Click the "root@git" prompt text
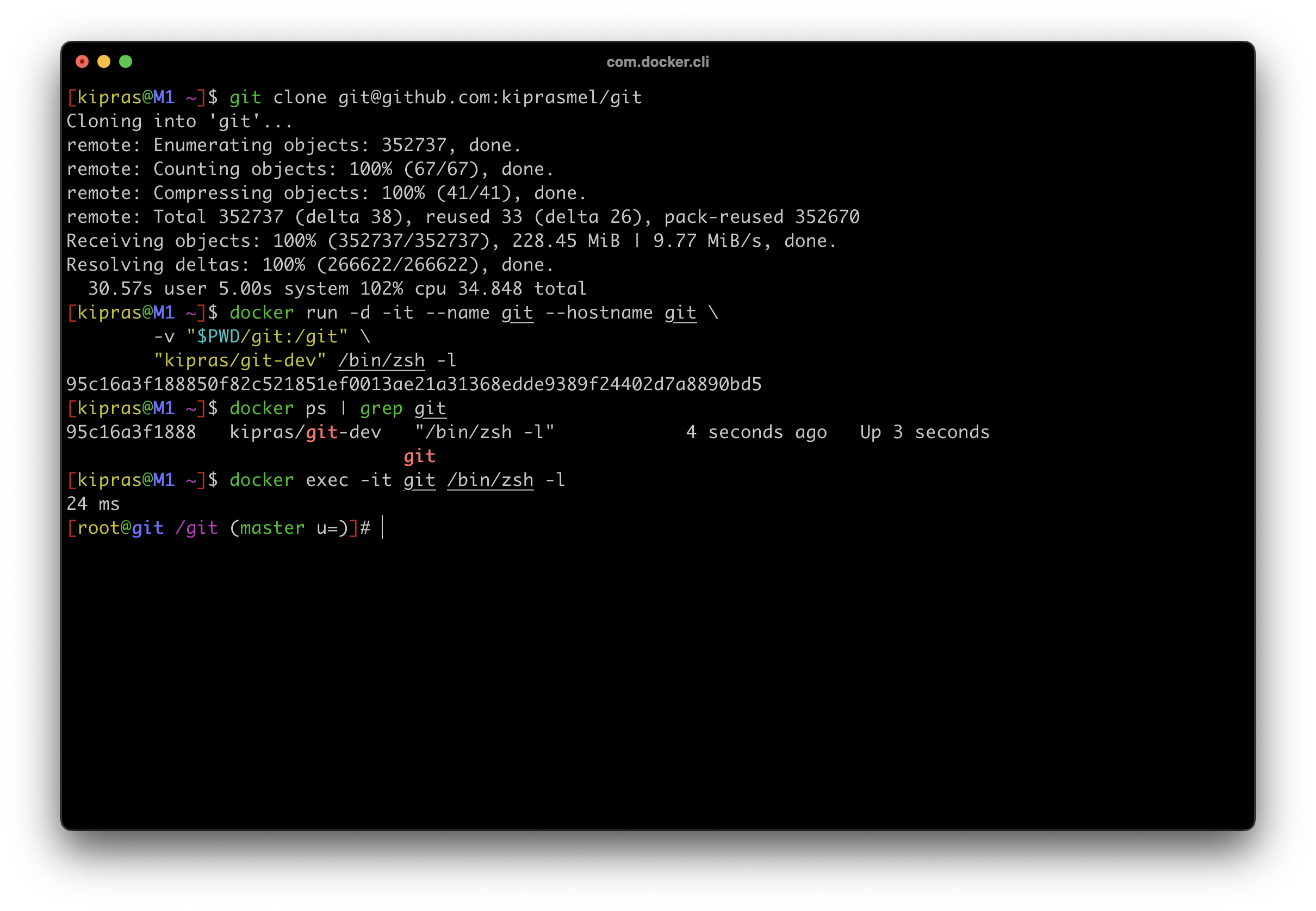Image resolution: width=1316 pixels, height=911 pixels. 121,528
